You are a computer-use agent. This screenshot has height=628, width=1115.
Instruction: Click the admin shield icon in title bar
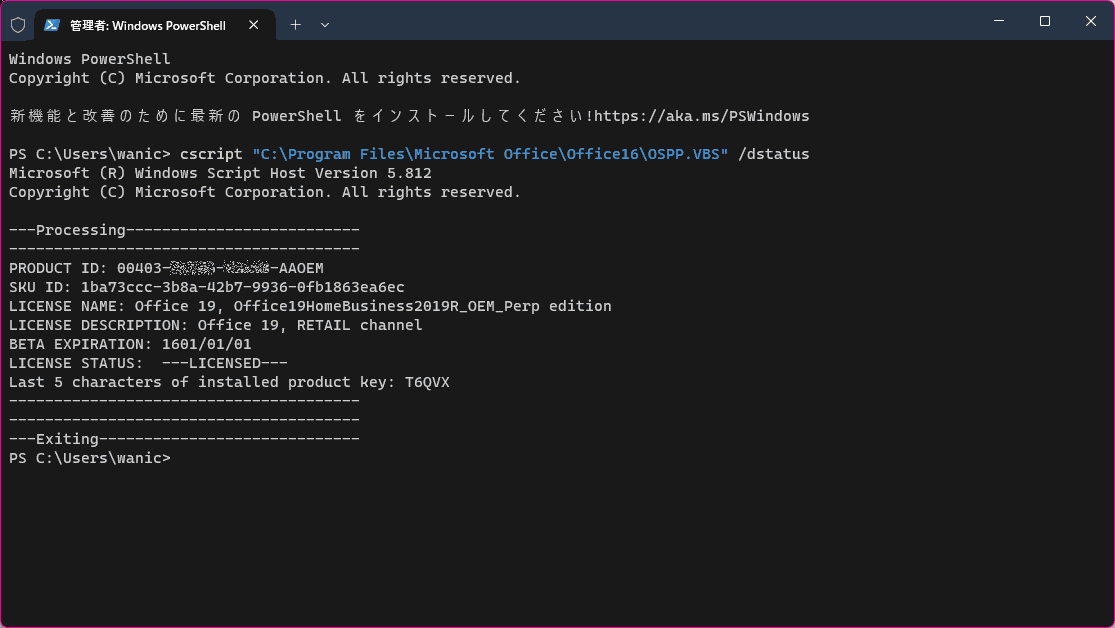[x=18, y=25]
